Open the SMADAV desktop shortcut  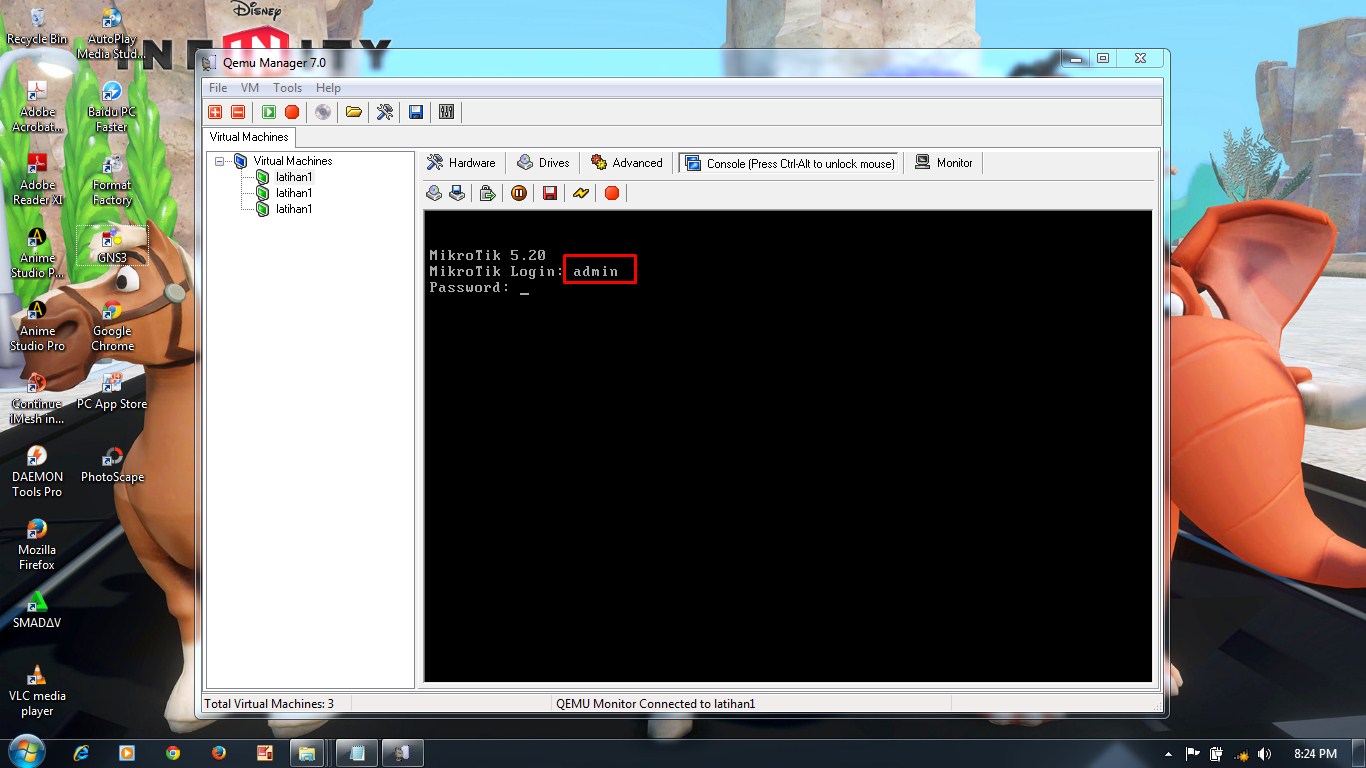coord(37,610)
